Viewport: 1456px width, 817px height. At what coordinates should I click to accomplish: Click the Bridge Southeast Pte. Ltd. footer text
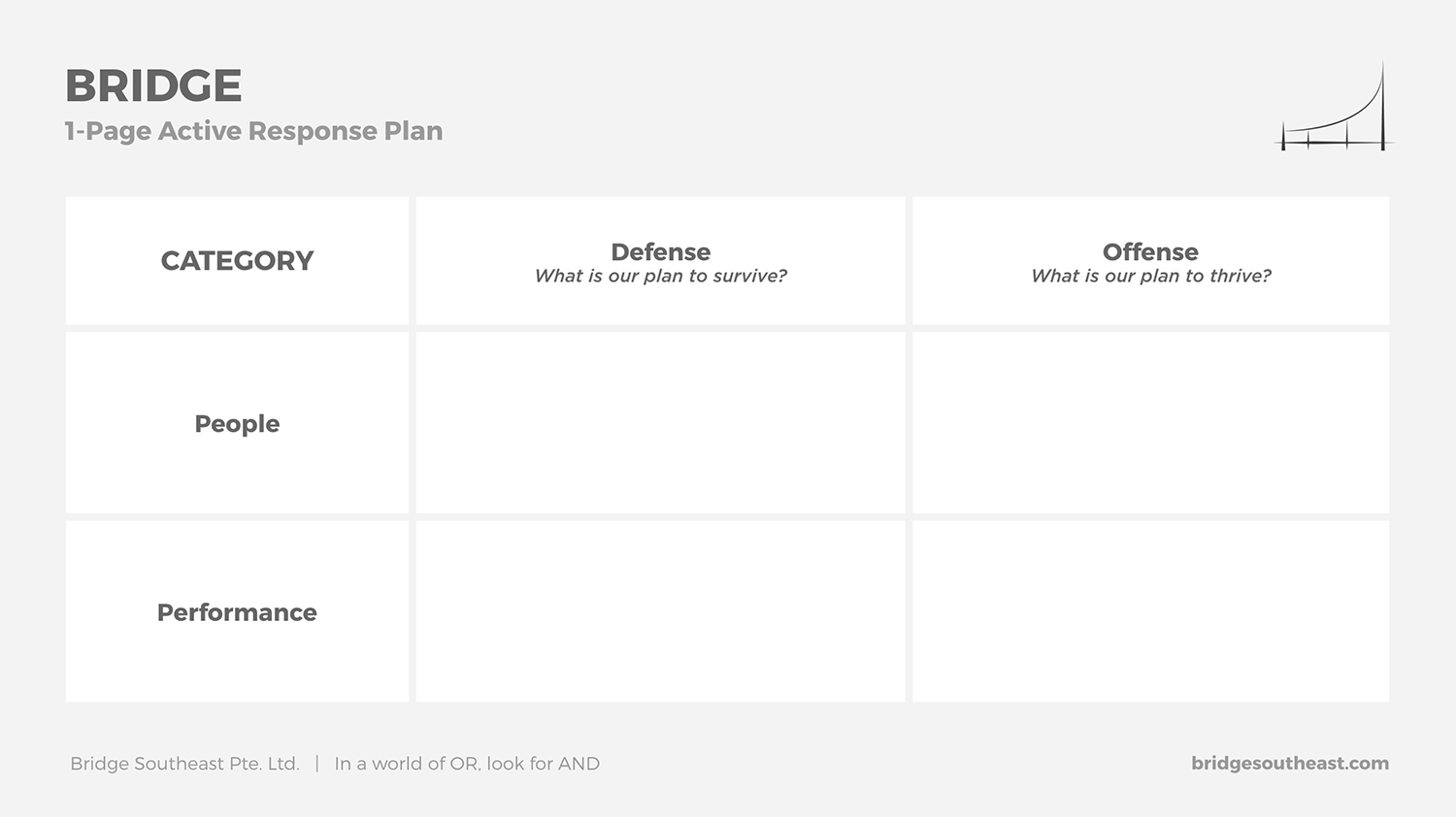click(184, 764)
